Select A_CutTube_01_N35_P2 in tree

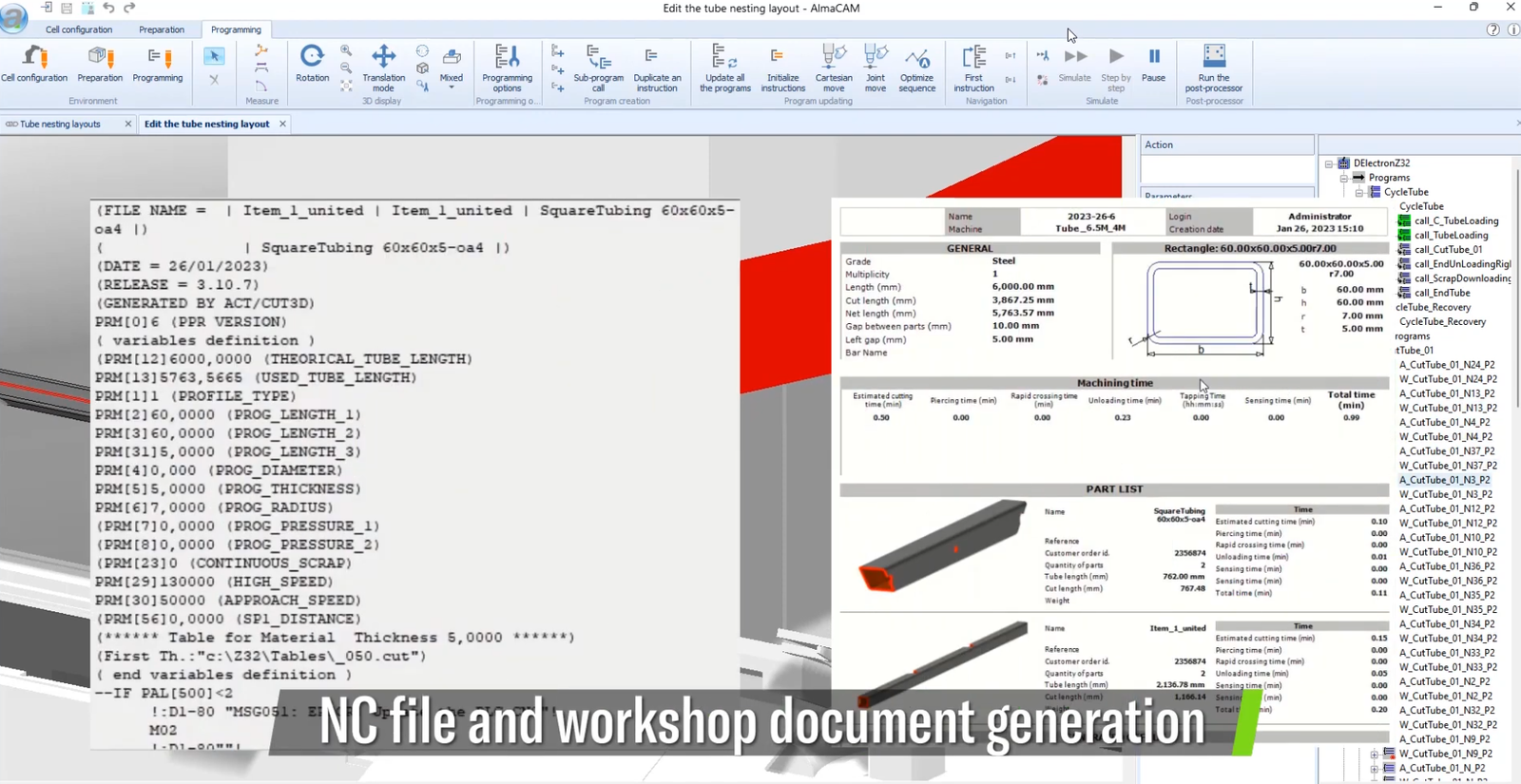coord(1447,595)
